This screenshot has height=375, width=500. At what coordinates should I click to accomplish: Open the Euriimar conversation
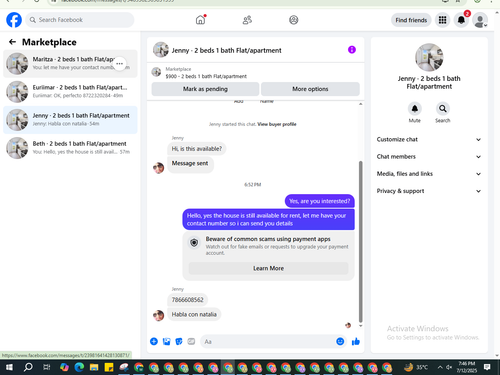(70, 91)
